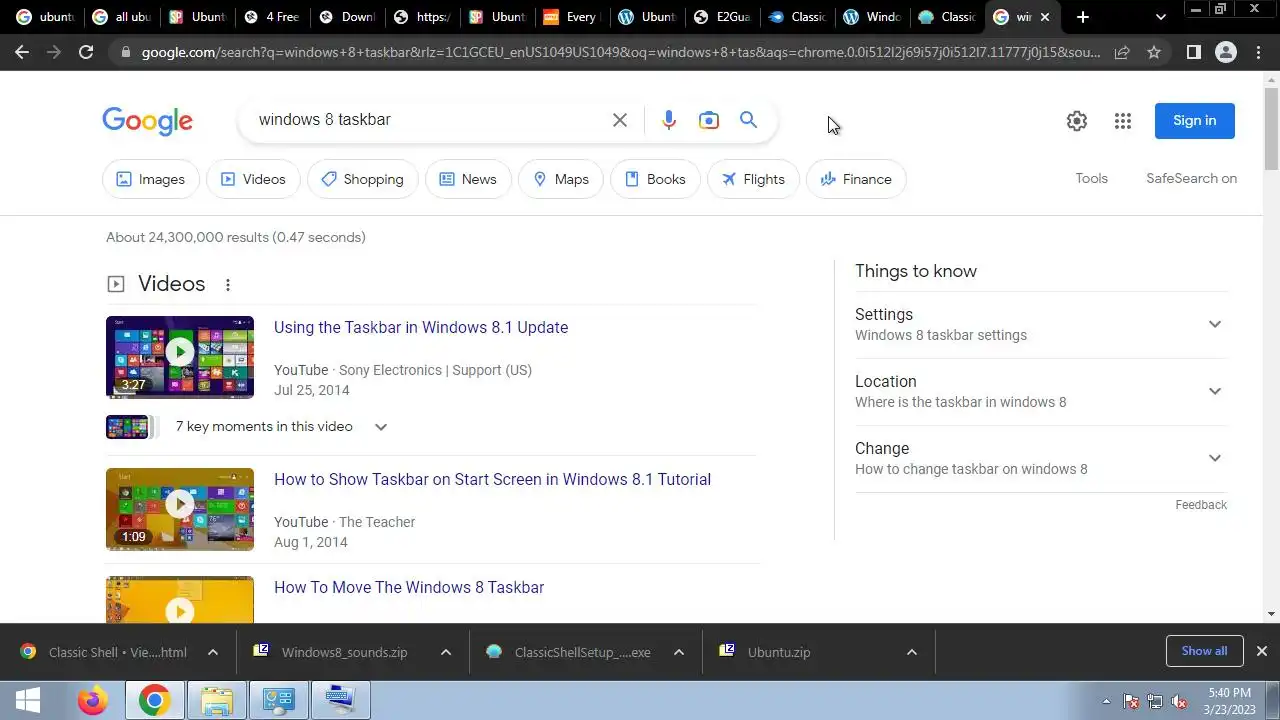The height and width of the screenshot is (720, 1280).
Task: Open Using the Taskbar in Windows 8.1 Update
Action: click(x=421, y=327)
